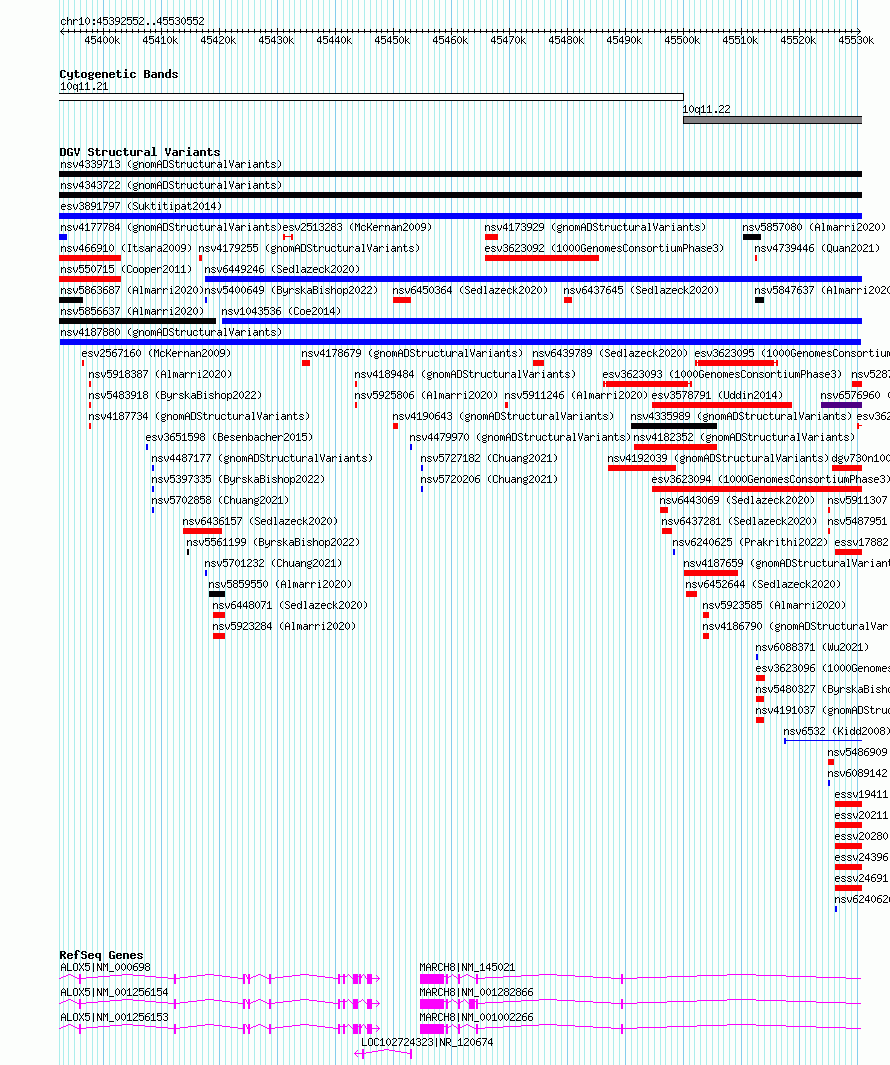
Task: Open MARCH8|NM_001282866 gene transcript
Action: pos(476,993)
